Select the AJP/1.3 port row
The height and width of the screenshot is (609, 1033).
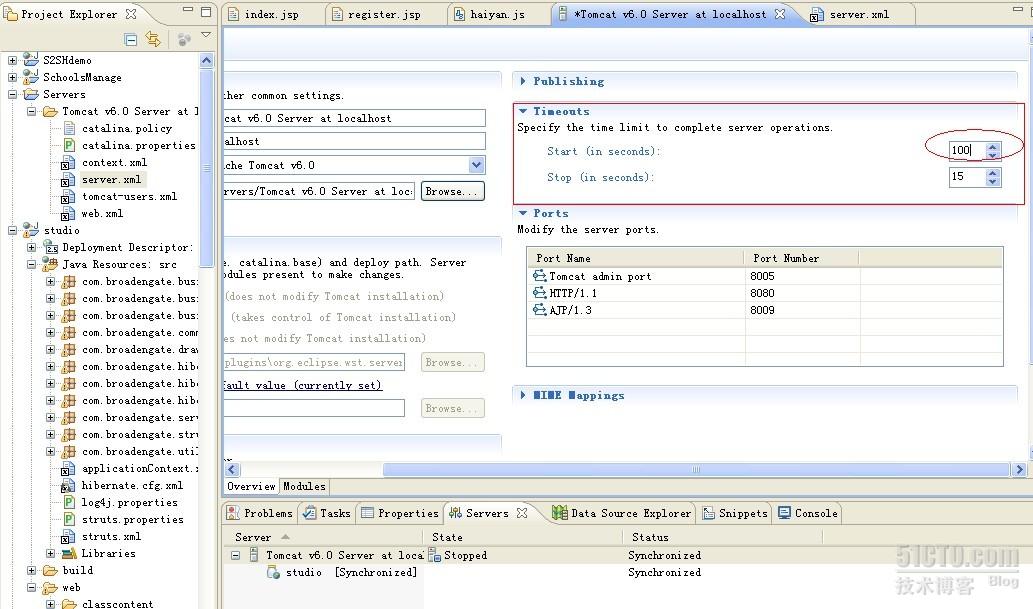pos(764,310)
